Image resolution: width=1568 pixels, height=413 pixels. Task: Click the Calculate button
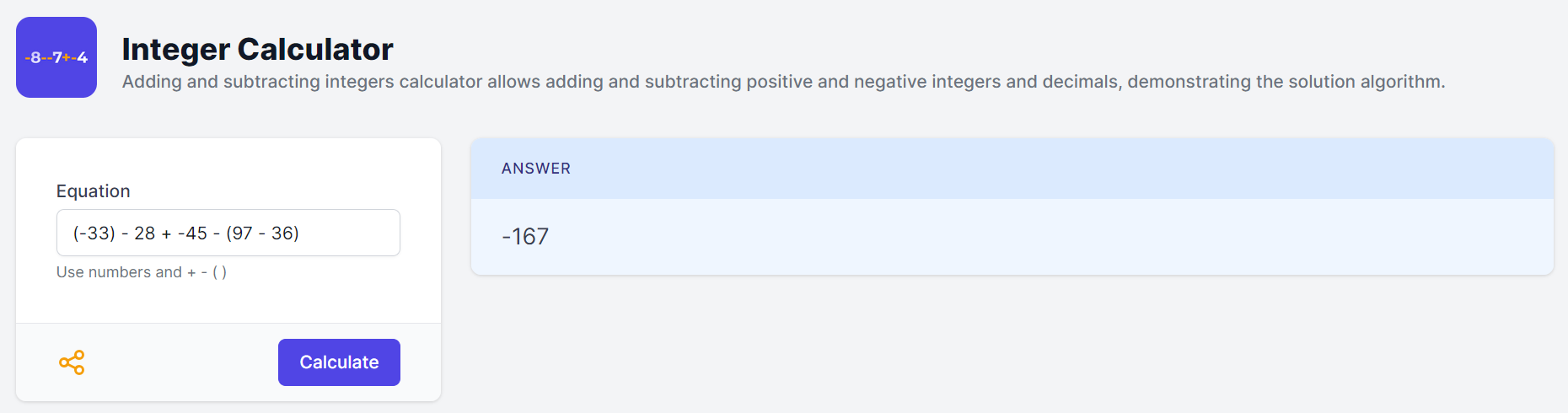point(339,362)
